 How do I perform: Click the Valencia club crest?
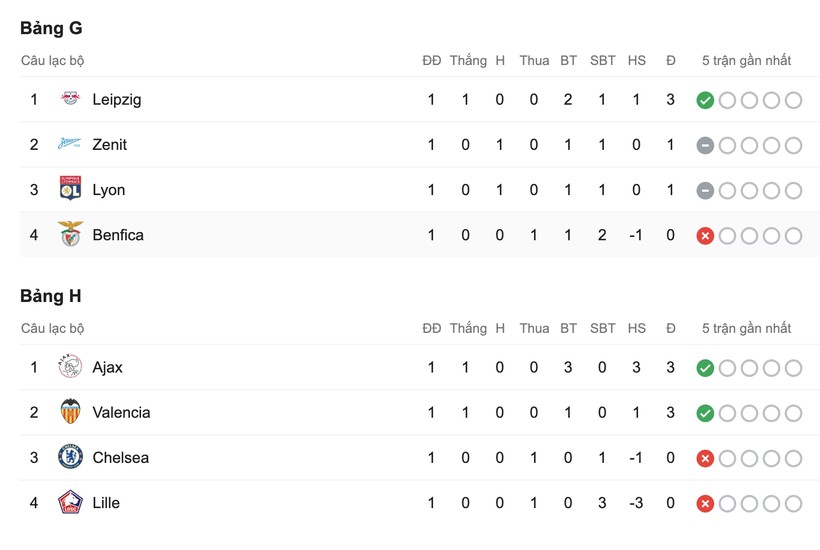70,412
